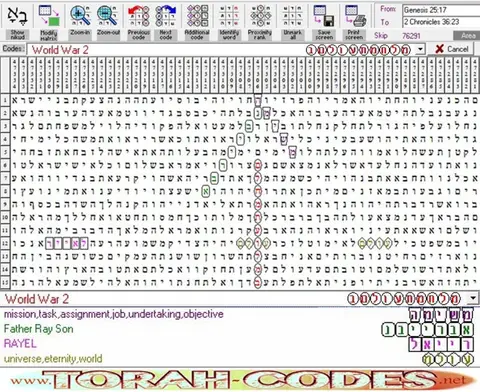Click the skip value 76291
The width and height of the screenshot is (480, 392).
pos(411,36)
